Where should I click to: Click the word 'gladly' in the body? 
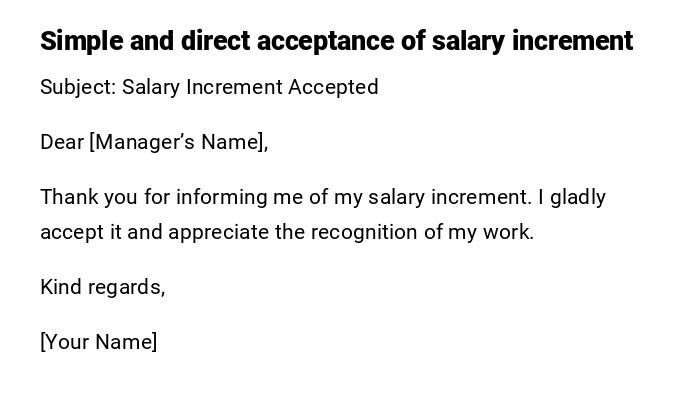pyautogui.click(x=578, y=197)
